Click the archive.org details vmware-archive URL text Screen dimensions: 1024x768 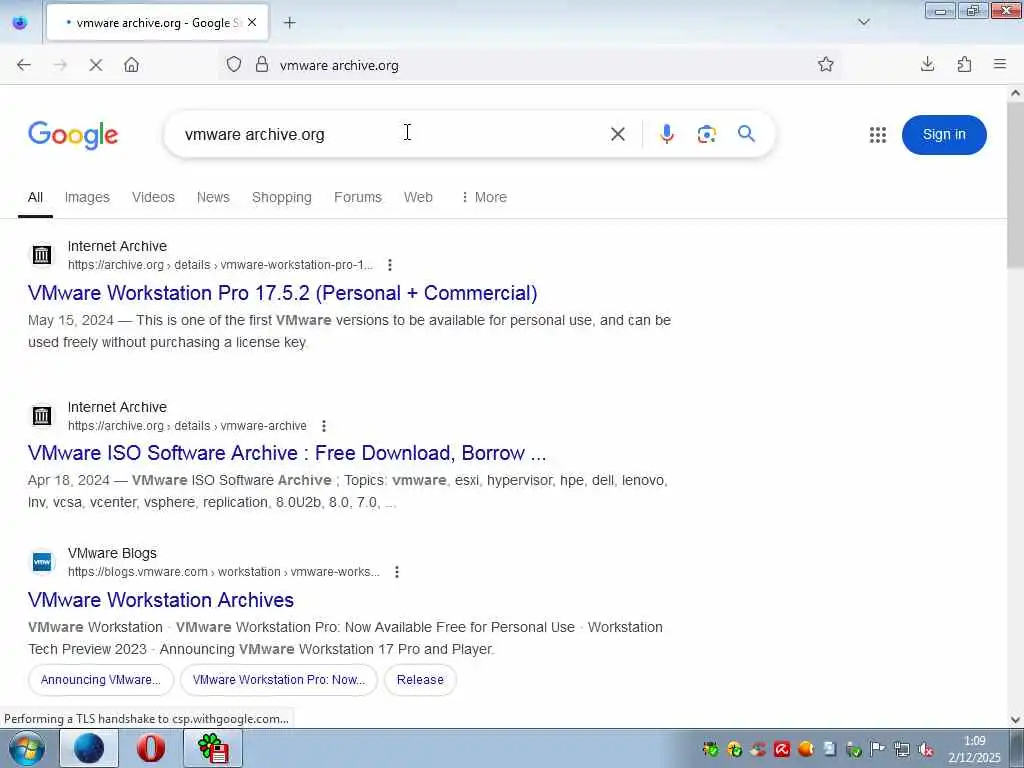187,426
